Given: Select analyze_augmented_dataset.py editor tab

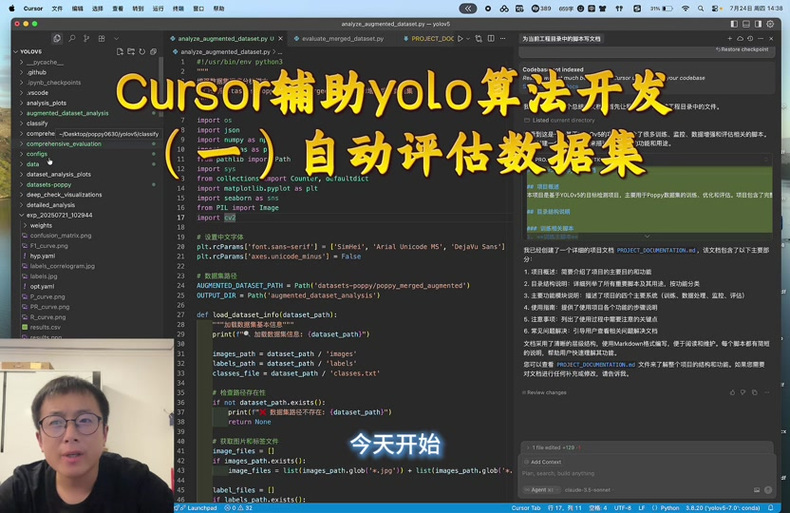Looking at the screenshot, I should [x=222, y=38].
